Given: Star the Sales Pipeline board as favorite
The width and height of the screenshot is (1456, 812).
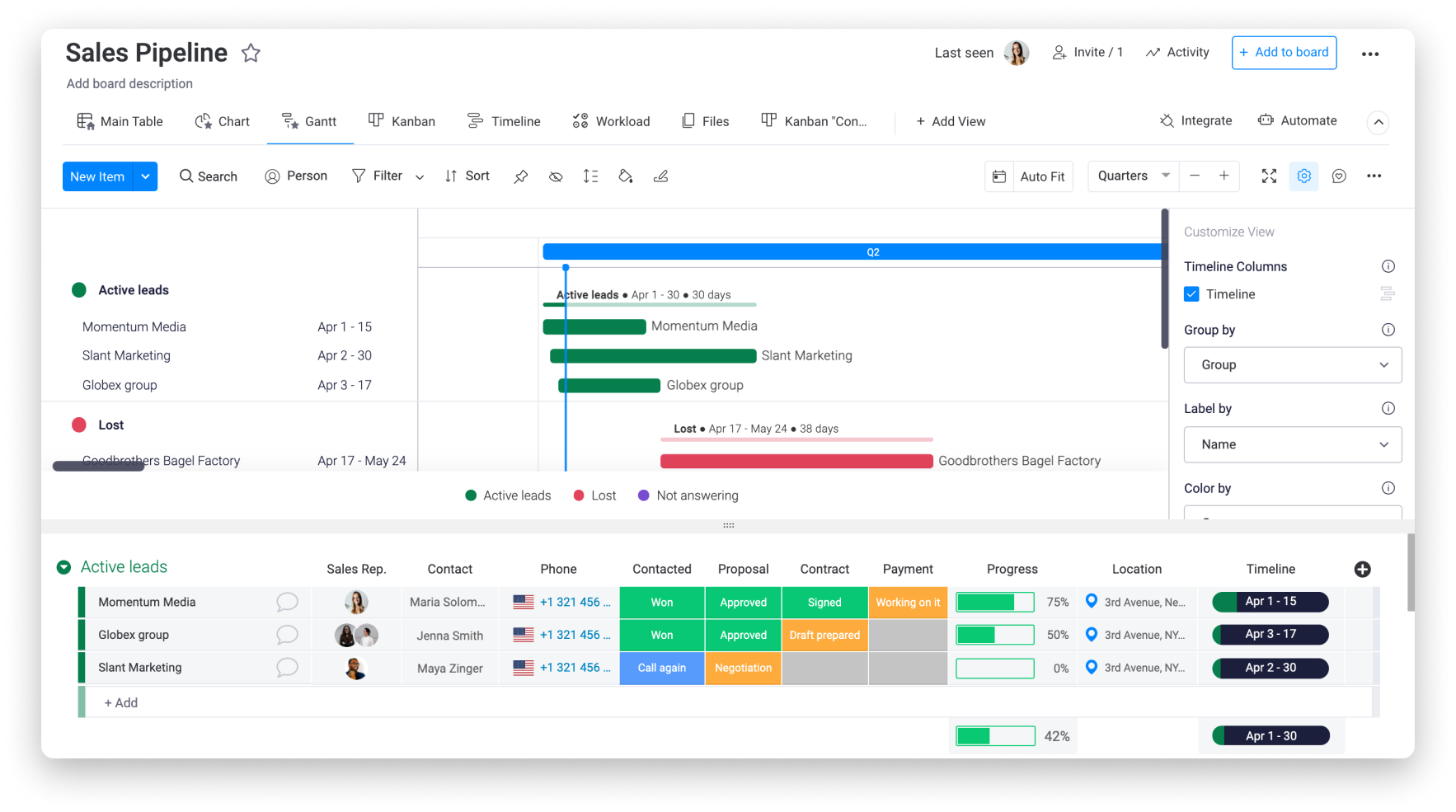Looking at the screenshot, I should pos(251,54).
